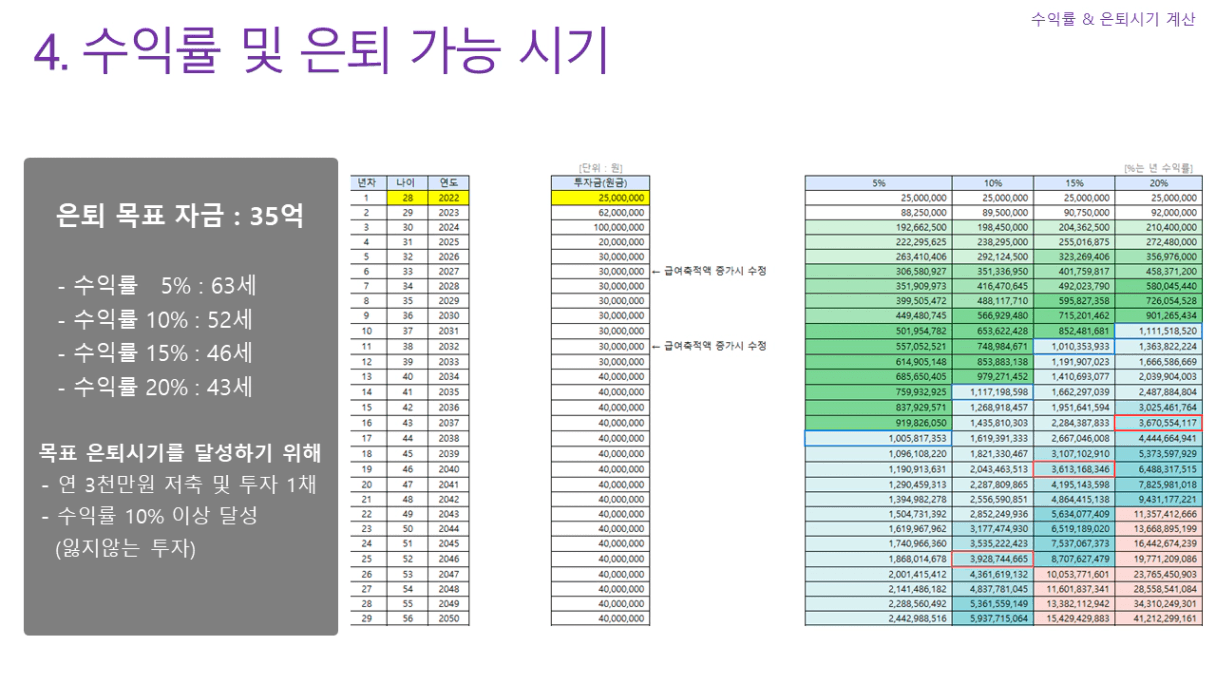Click the note '(잃지않는 투자)'
1216x684 pixels.
[x=124, y=548]
